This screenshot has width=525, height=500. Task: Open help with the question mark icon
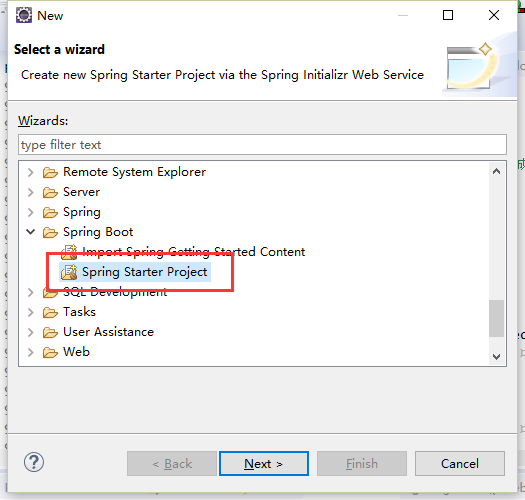pos(34,462)
